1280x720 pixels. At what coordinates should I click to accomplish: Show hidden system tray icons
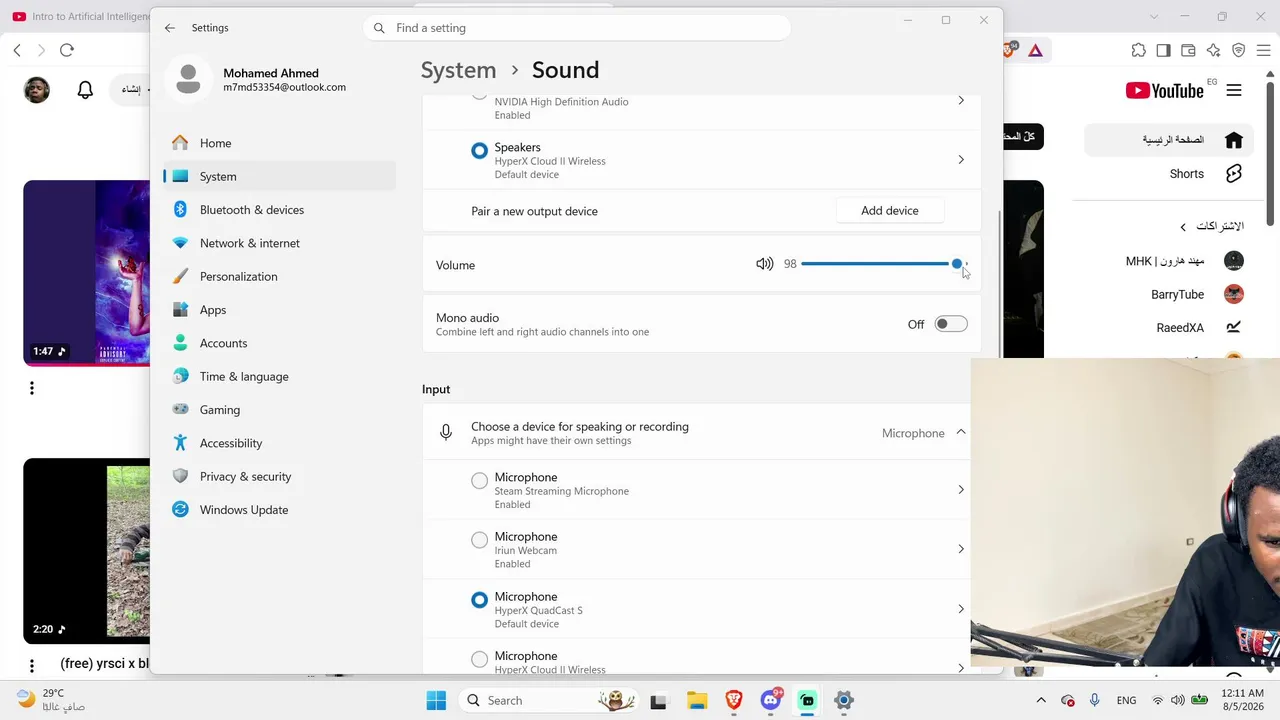[x=1040, y=700]
